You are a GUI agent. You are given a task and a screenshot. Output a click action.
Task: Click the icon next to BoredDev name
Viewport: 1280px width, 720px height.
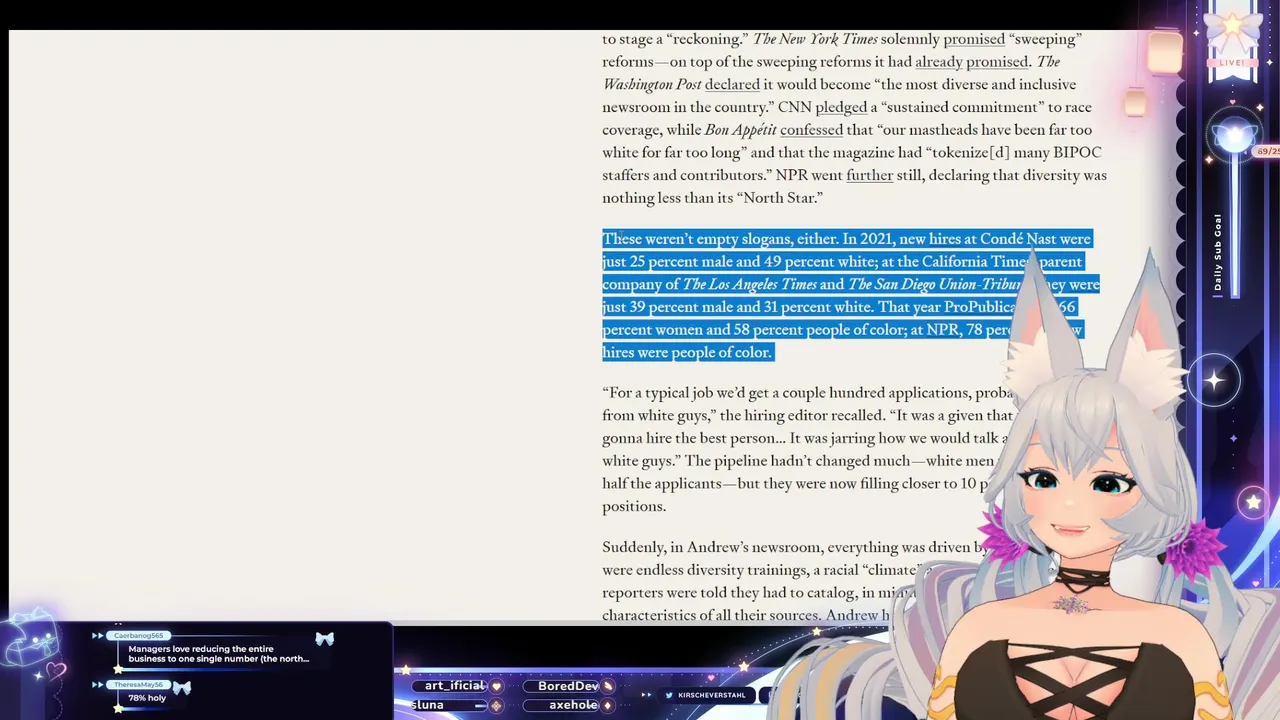608,687
